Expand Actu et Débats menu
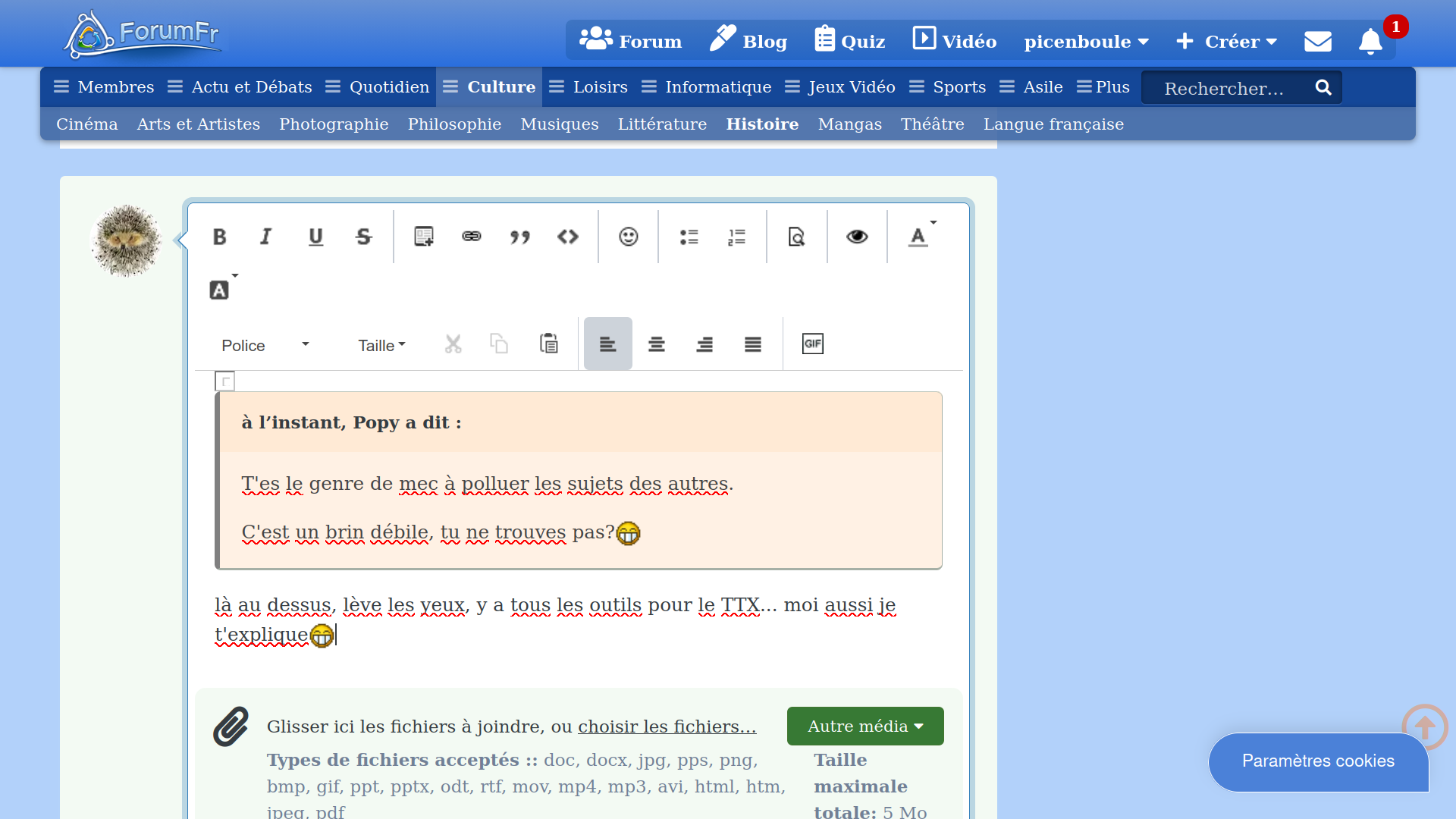Viewport: 1456px width, 819px height. 240,87
